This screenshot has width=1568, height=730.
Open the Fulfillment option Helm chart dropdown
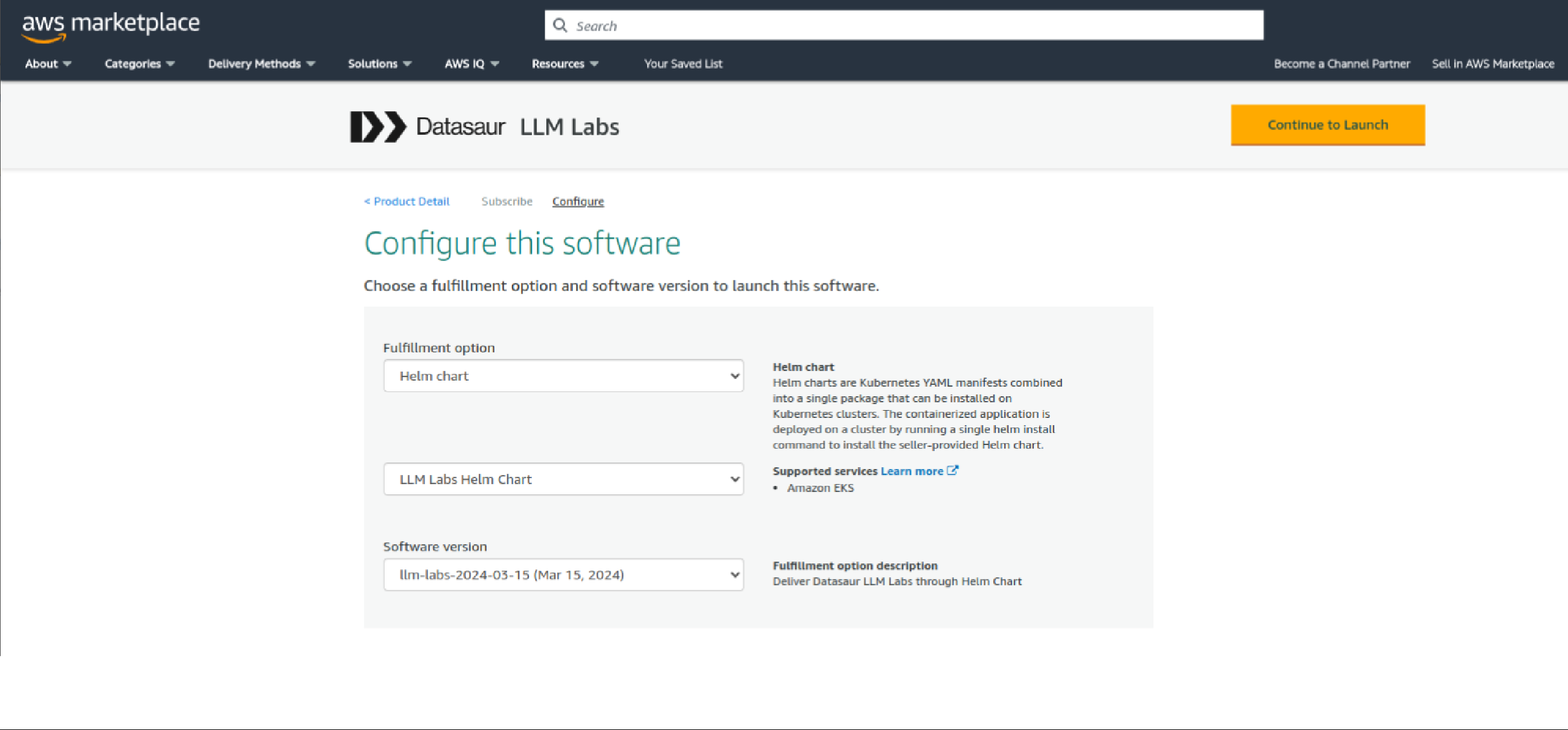[563, 376]
